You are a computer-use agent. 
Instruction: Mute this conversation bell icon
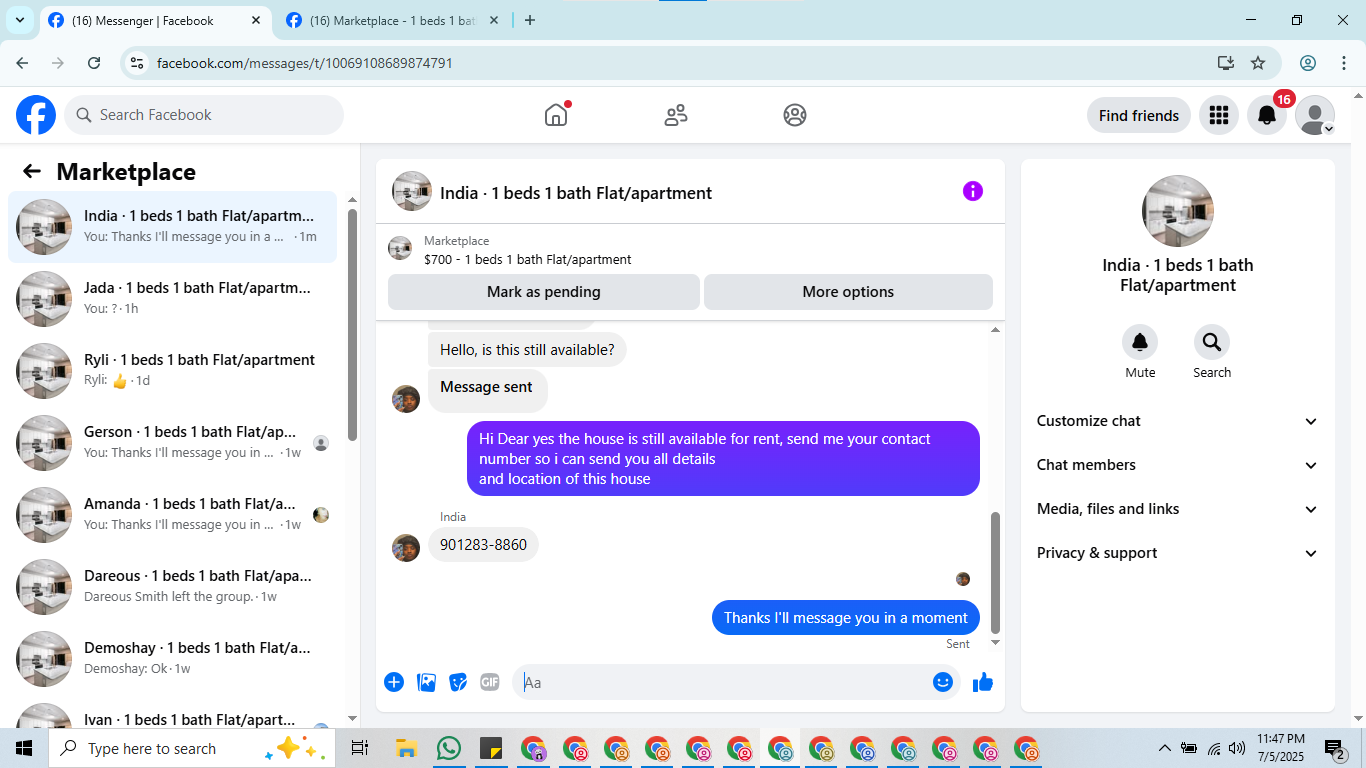[1140, 343]
